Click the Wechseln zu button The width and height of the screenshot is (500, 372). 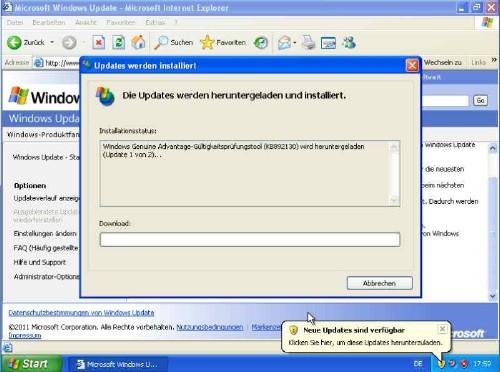click(x=443, y=62)
